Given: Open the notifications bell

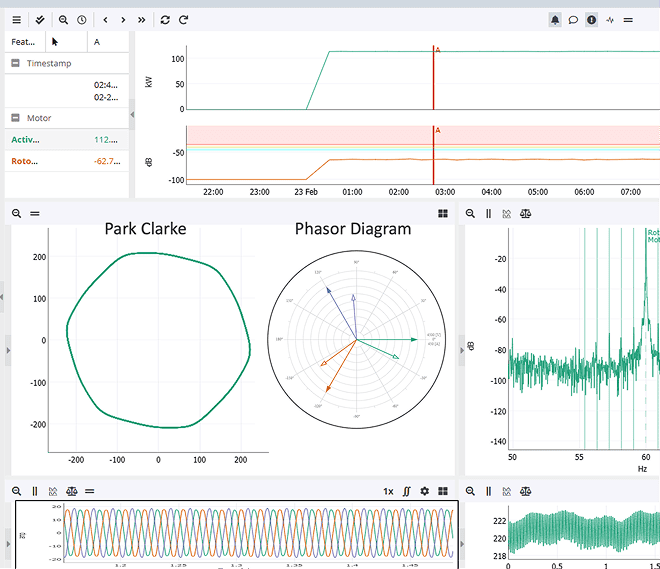Looking at the screenshot, I should pos(555,19).
